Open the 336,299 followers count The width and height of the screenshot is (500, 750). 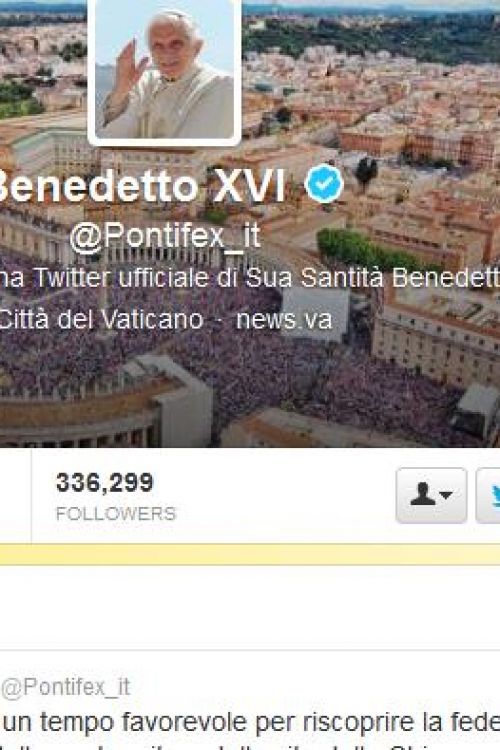coord(104,482)
